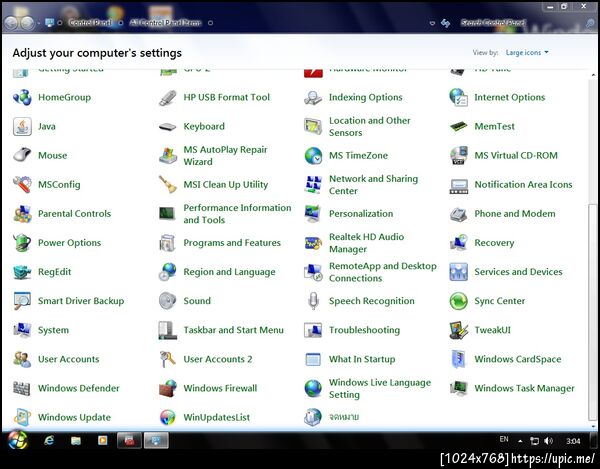The width and height of the screenshot is (600, 469).
Task: Open Services and Devices link
Action: [518, 272]
